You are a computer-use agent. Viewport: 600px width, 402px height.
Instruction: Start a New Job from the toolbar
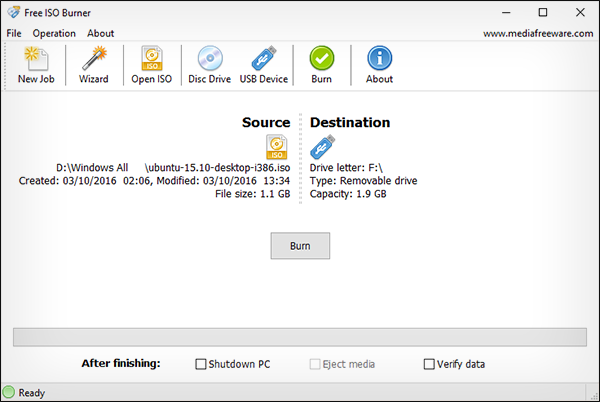tap(36, 65)
